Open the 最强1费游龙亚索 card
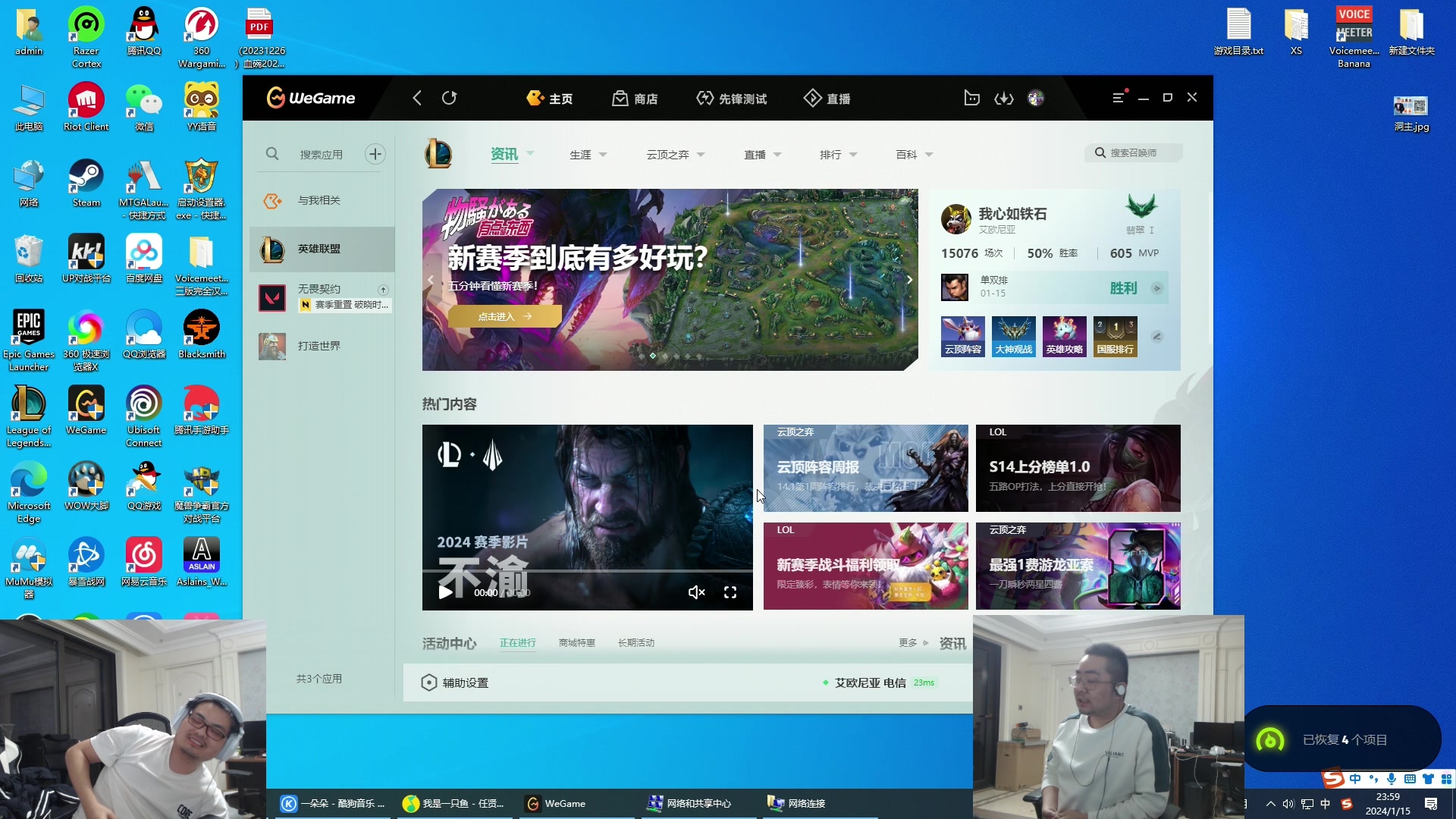1456x819 pixels. (x=1078, y=566)
